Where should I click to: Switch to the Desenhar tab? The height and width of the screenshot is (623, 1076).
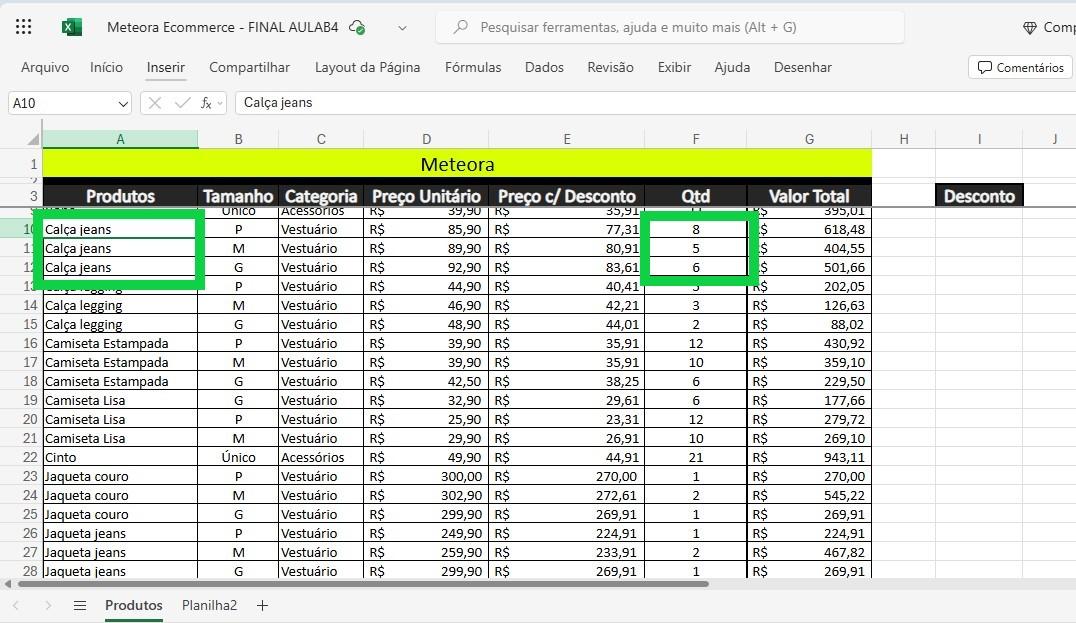802,67
